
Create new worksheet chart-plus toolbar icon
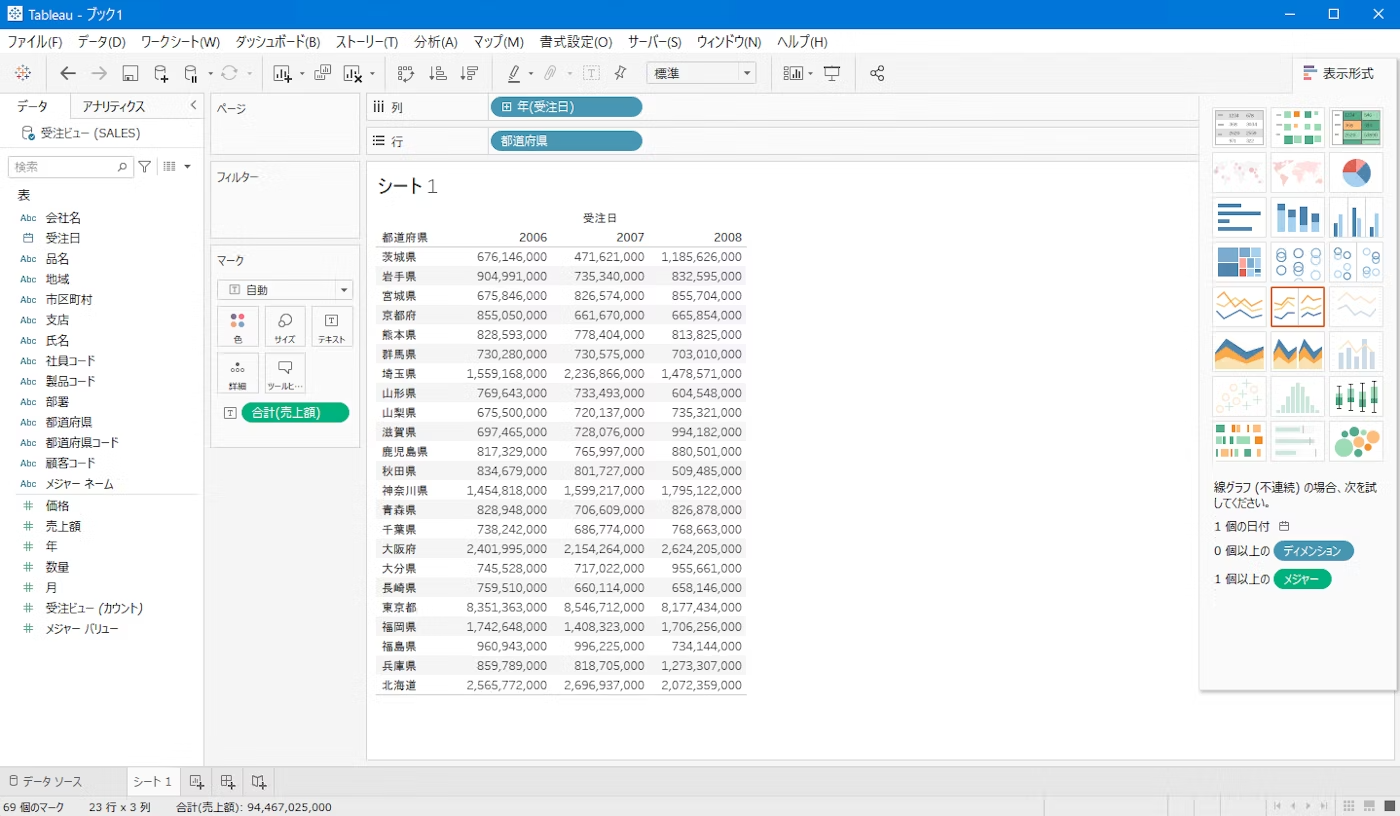pyautogui.click(x=282, y=73)
